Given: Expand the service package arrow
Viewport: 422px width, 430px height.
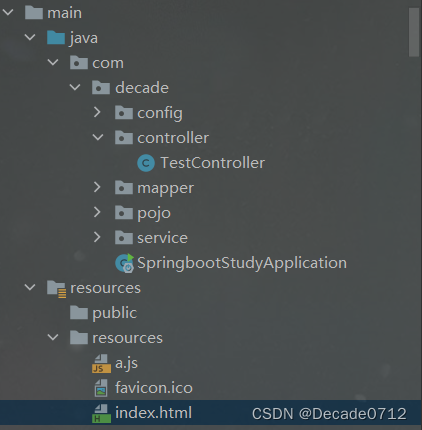Looking at the screenshot, I should click(x=97, y=237).
